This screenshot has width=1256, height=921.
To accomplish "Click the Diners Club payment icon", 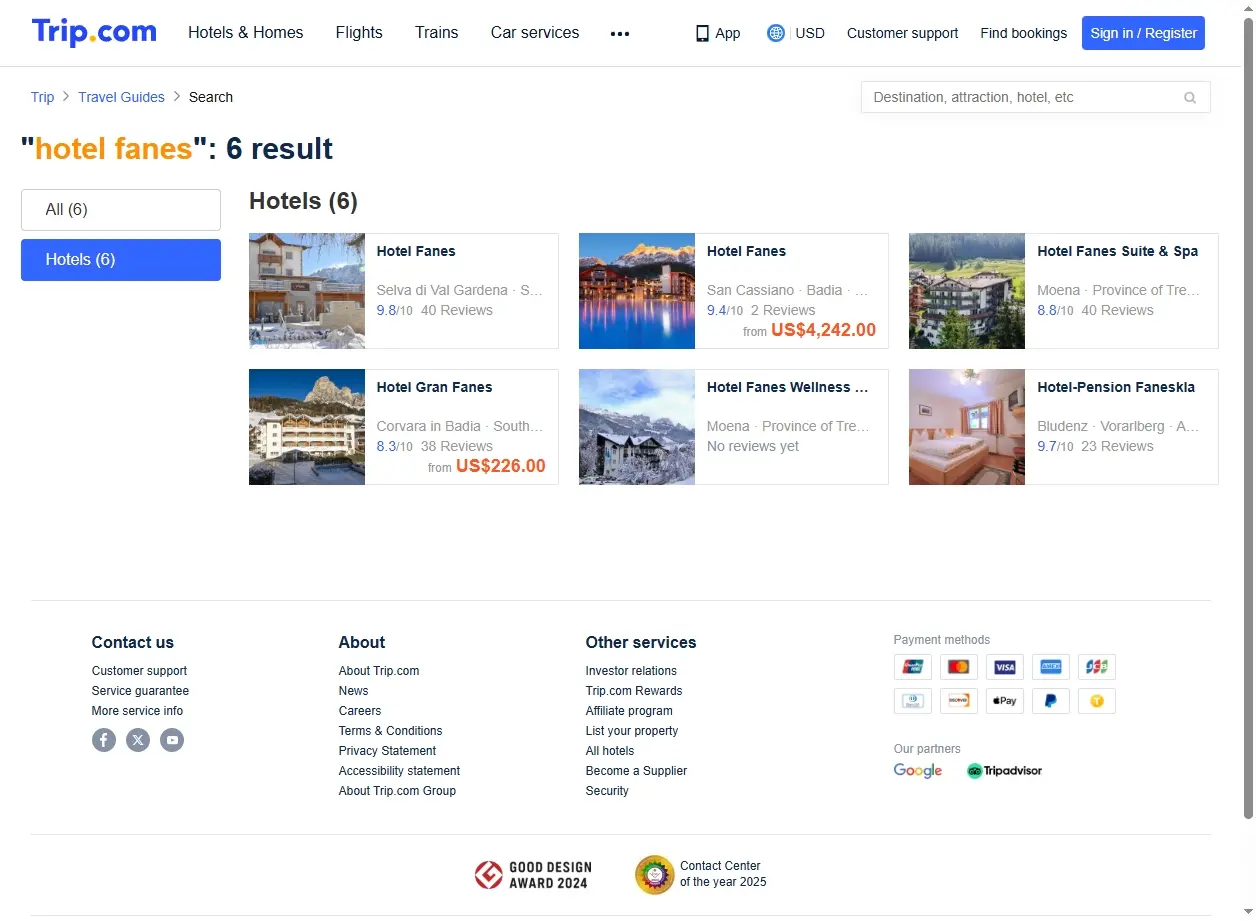I will pos(913,701).
